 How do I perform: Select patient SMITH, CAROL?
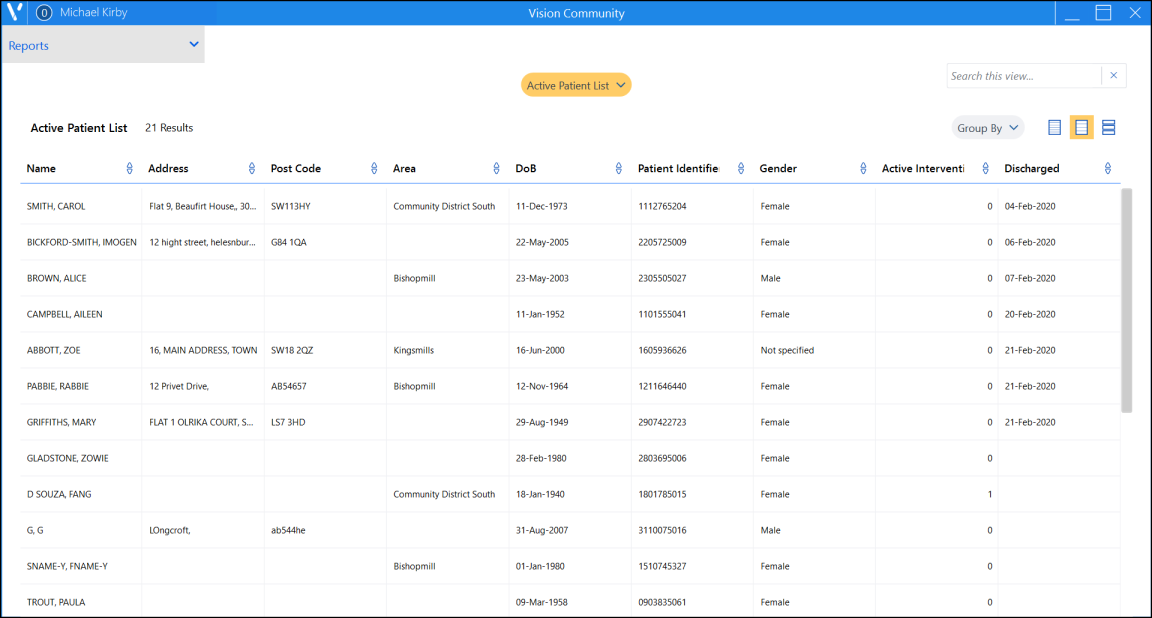pyautogui.click(x=56, y=206)
